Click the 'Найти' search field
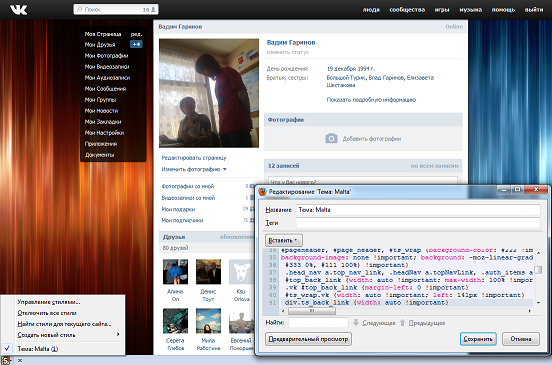This screenshot has width=552, height=365. 318,322
